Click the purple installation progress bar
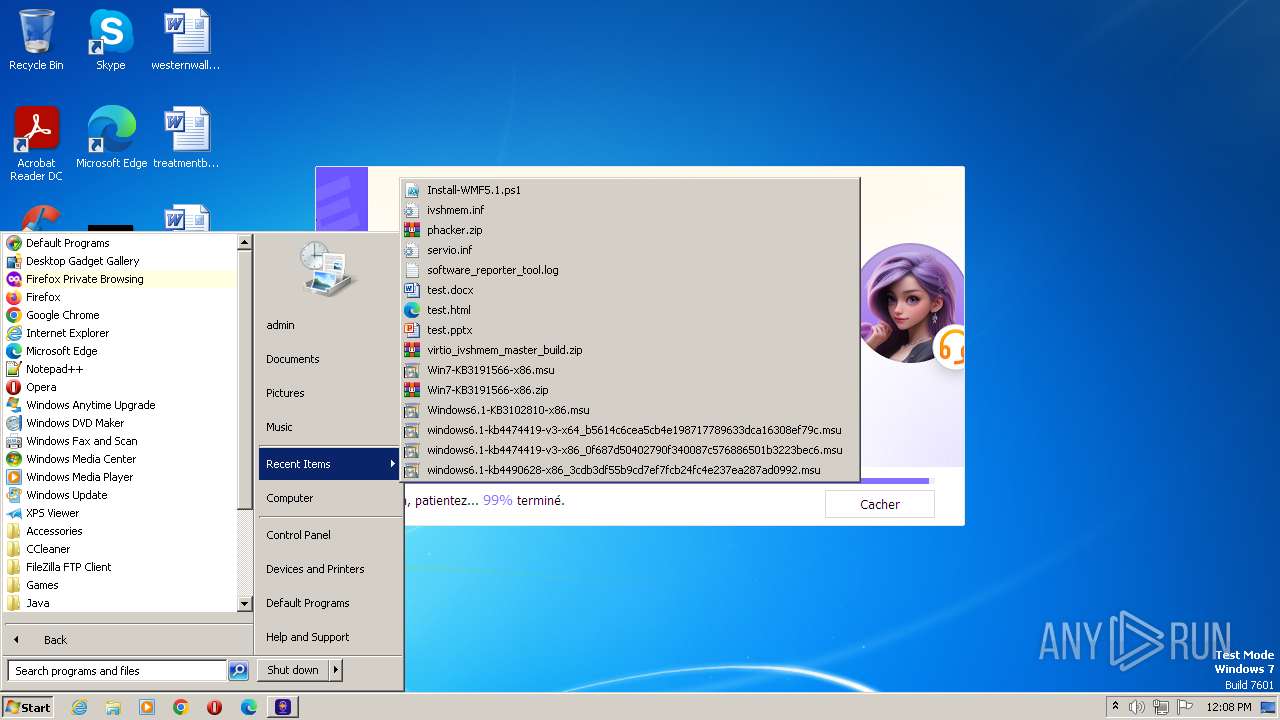This screenshot has height=720, width=1280. coord(893,481)
